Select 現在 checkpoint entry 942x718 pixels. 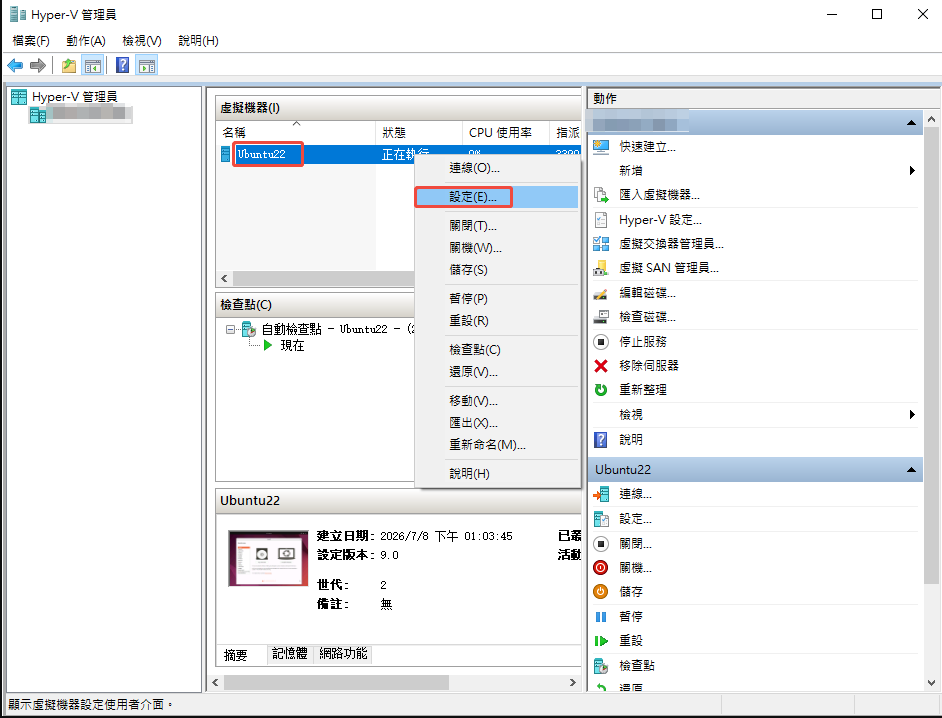(293, 345)
